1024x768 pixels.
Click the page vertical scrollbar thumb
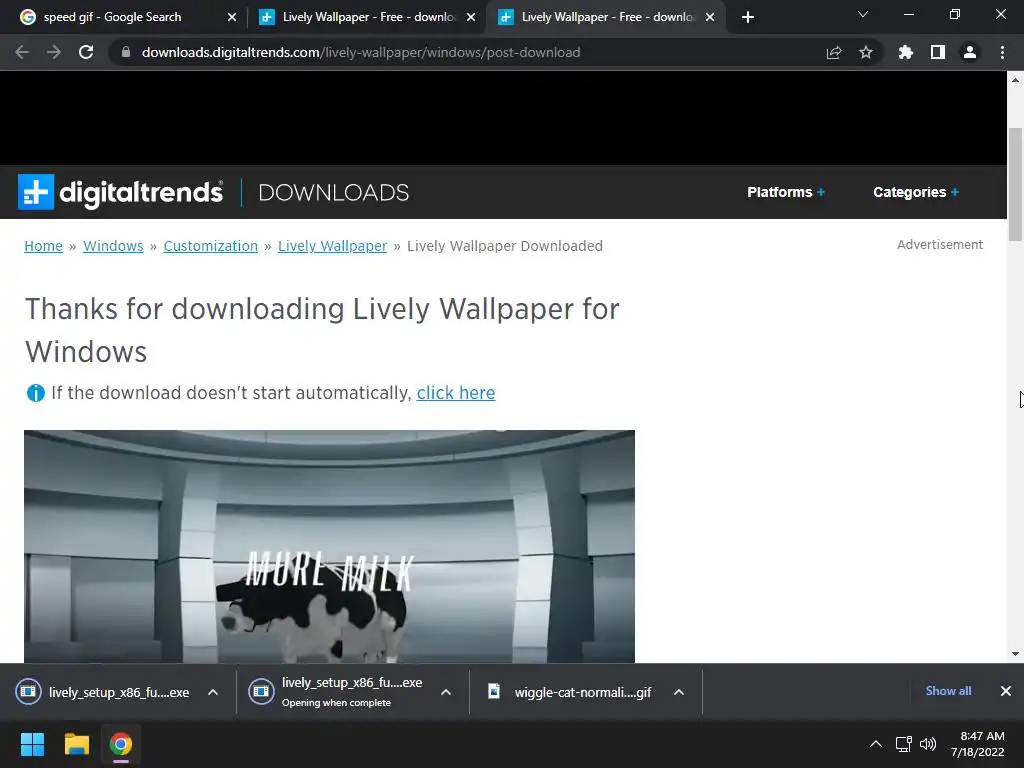1015,184
